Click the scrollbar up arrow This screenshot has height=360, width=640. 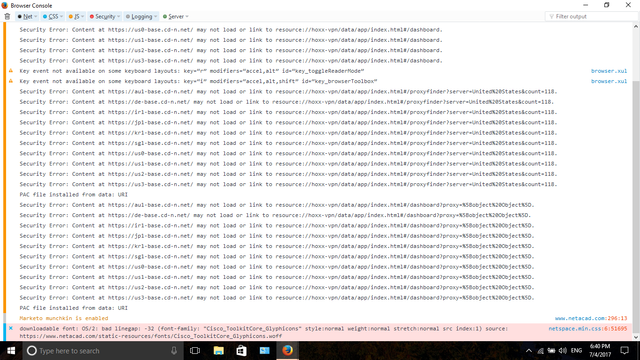tap(636, 27)
